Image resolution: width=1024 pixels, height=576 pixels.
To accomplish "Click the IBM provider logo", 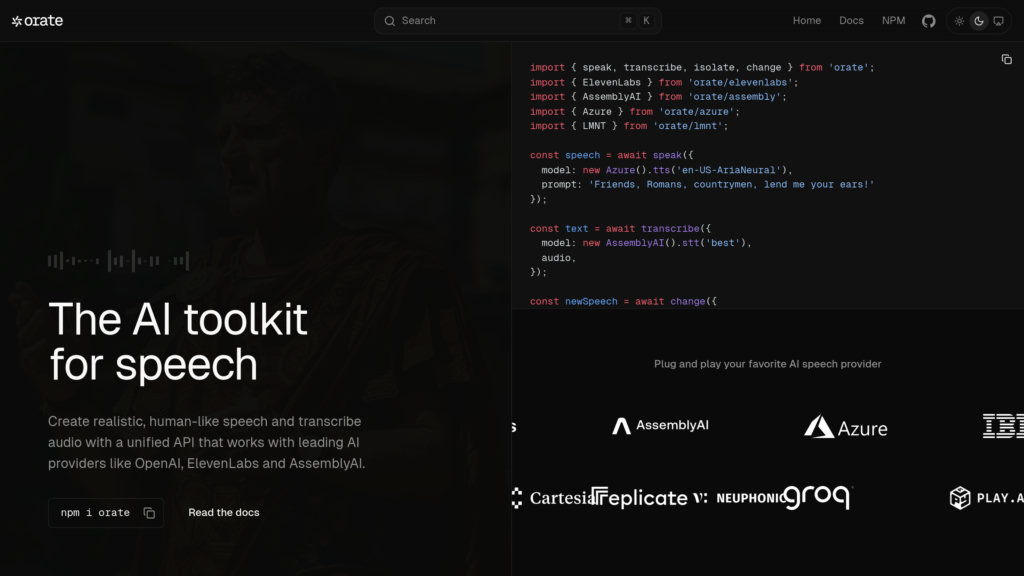I will click(1003, 426).
